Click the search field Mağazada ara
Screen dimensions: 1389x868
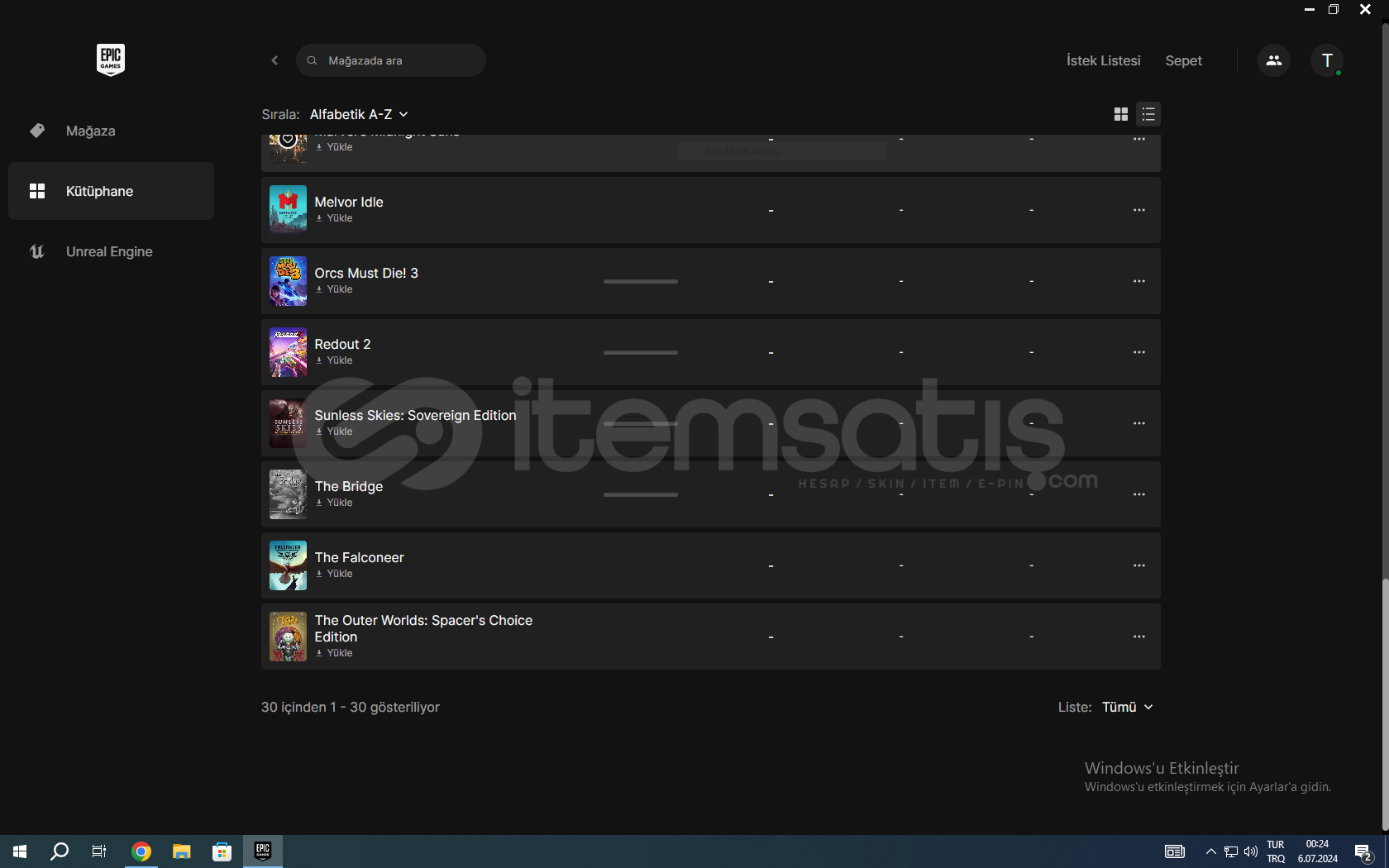(x=391, y=60)
